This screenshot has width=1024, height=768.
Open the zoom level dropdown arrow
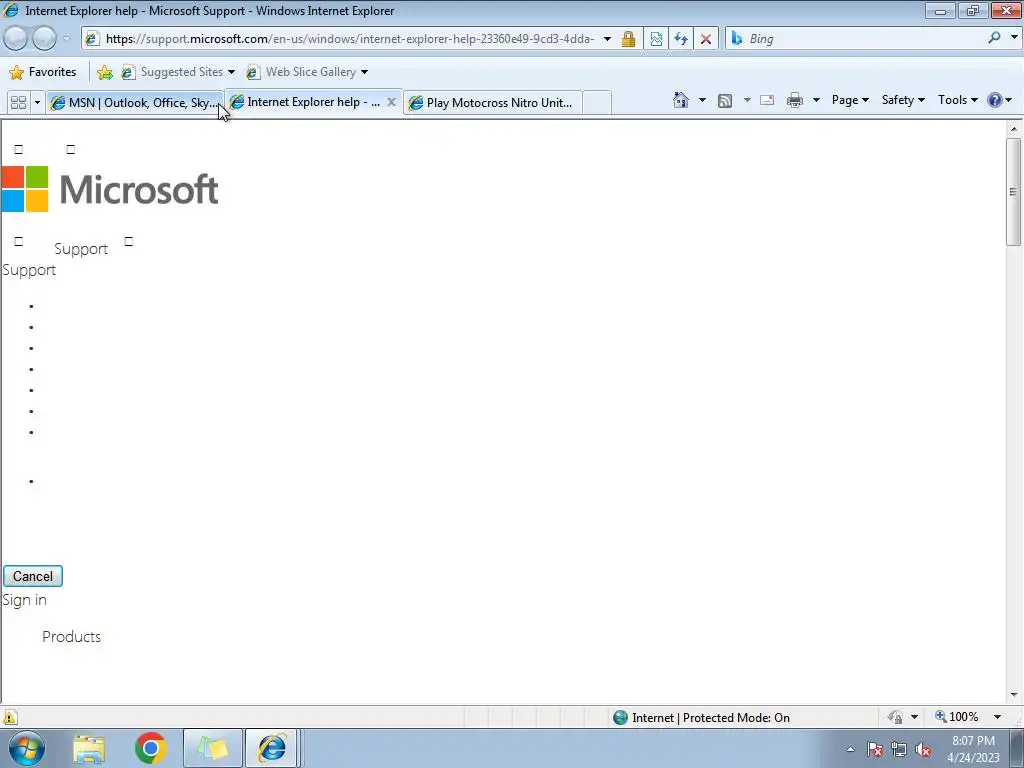pos(997,717)
